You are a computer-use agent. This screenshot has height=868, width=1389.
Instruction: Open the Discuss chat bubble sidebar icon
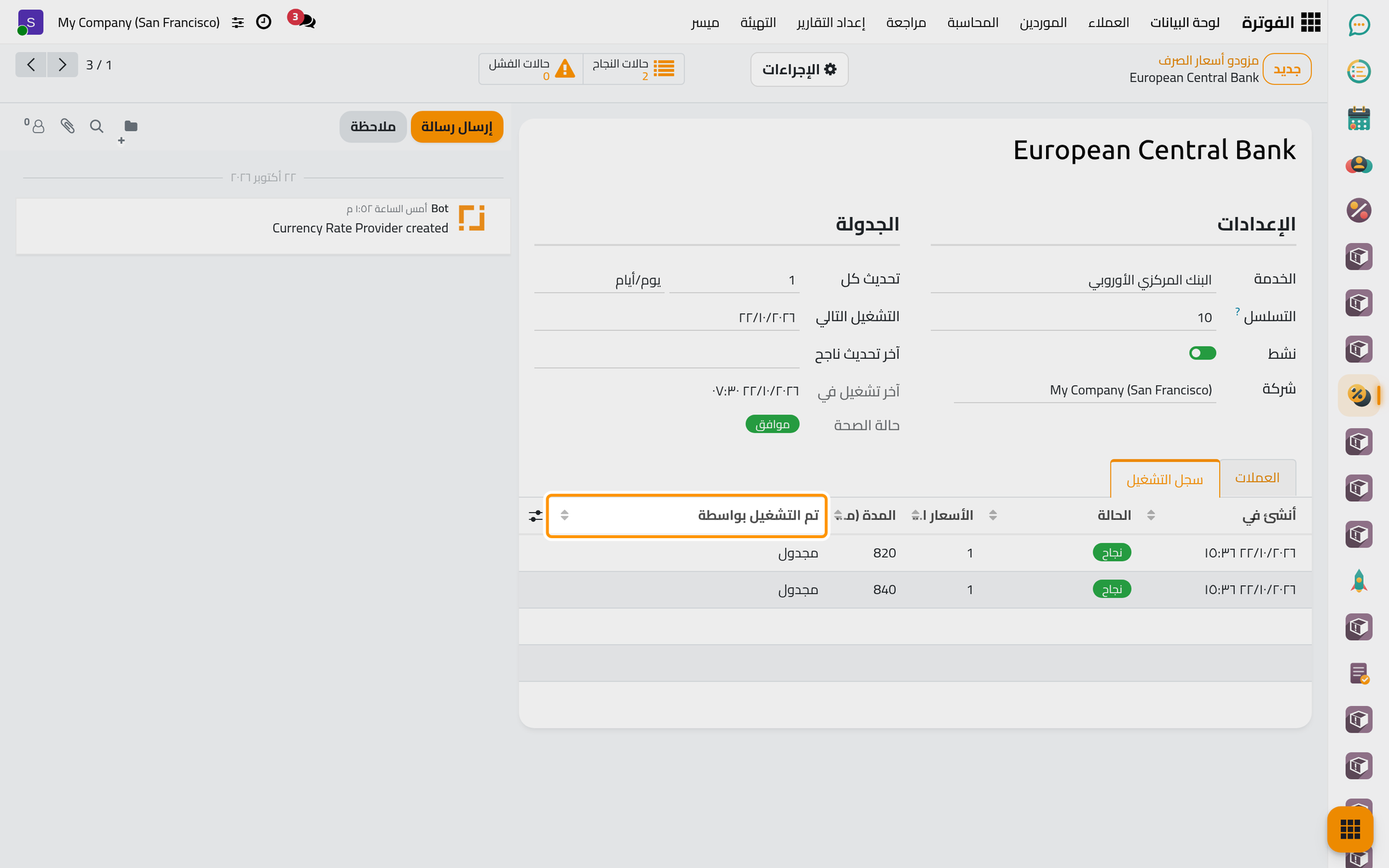point(1359,25)
